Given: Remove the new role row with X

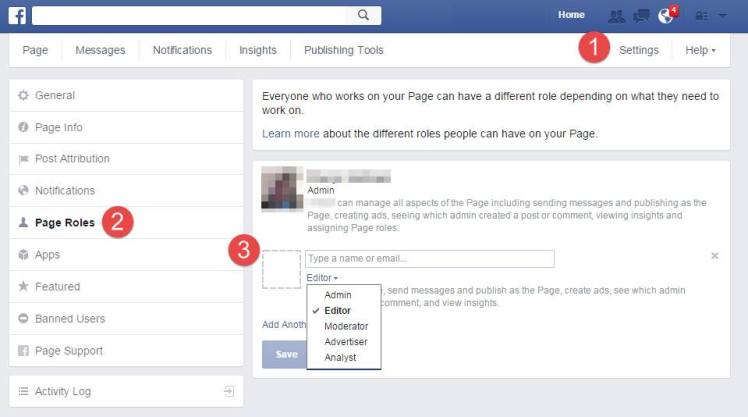Looking at the screenshot, I should 714,256.
